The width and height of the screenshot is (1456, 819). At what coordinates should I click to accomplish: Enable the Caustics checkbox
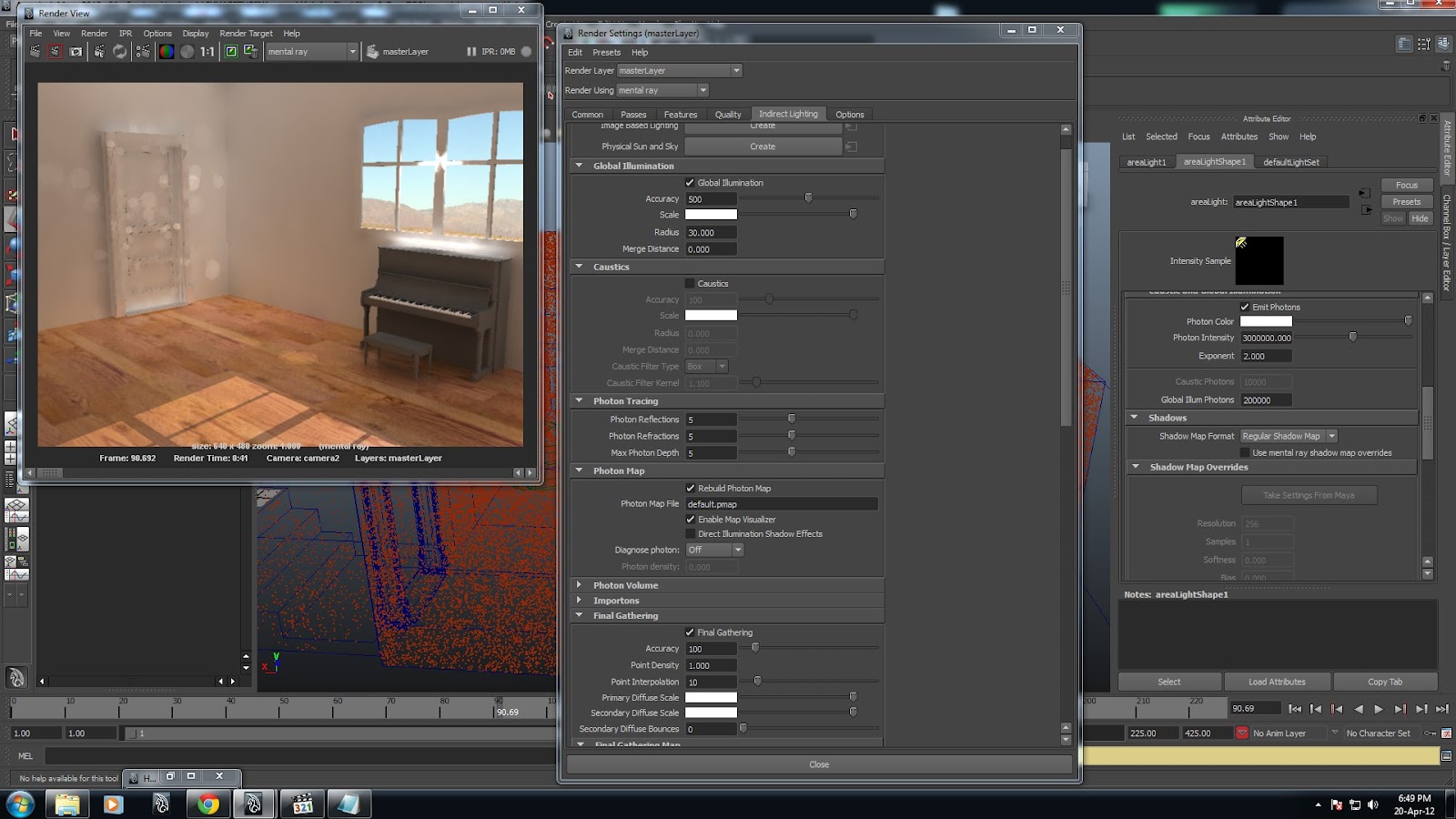point(690,284)
